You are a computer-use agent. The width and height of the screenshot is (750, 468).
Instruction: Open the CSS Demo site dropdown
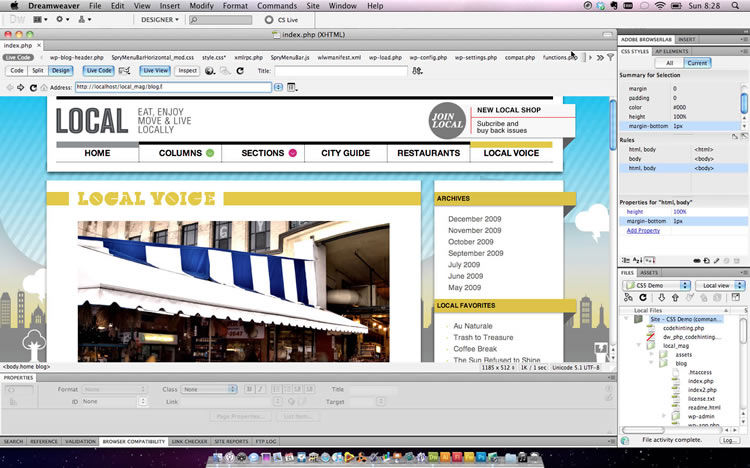pyautogui.click(x=656, y=285)
